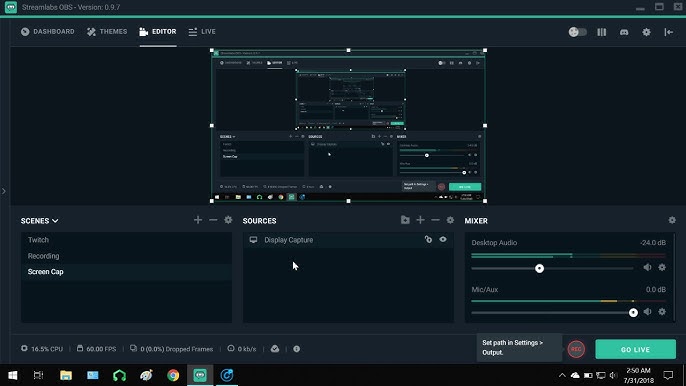Open Windows Start menu

(13, 375)
